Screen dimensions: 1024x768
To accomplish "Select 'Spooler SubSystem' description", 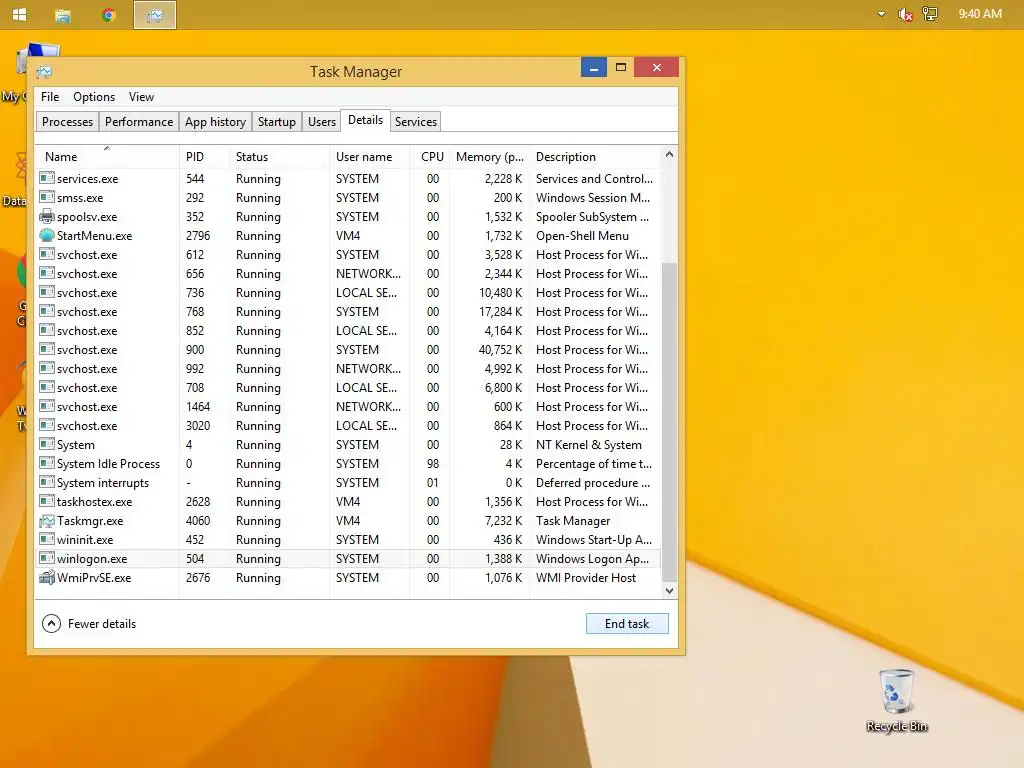I will pos(592,217).
